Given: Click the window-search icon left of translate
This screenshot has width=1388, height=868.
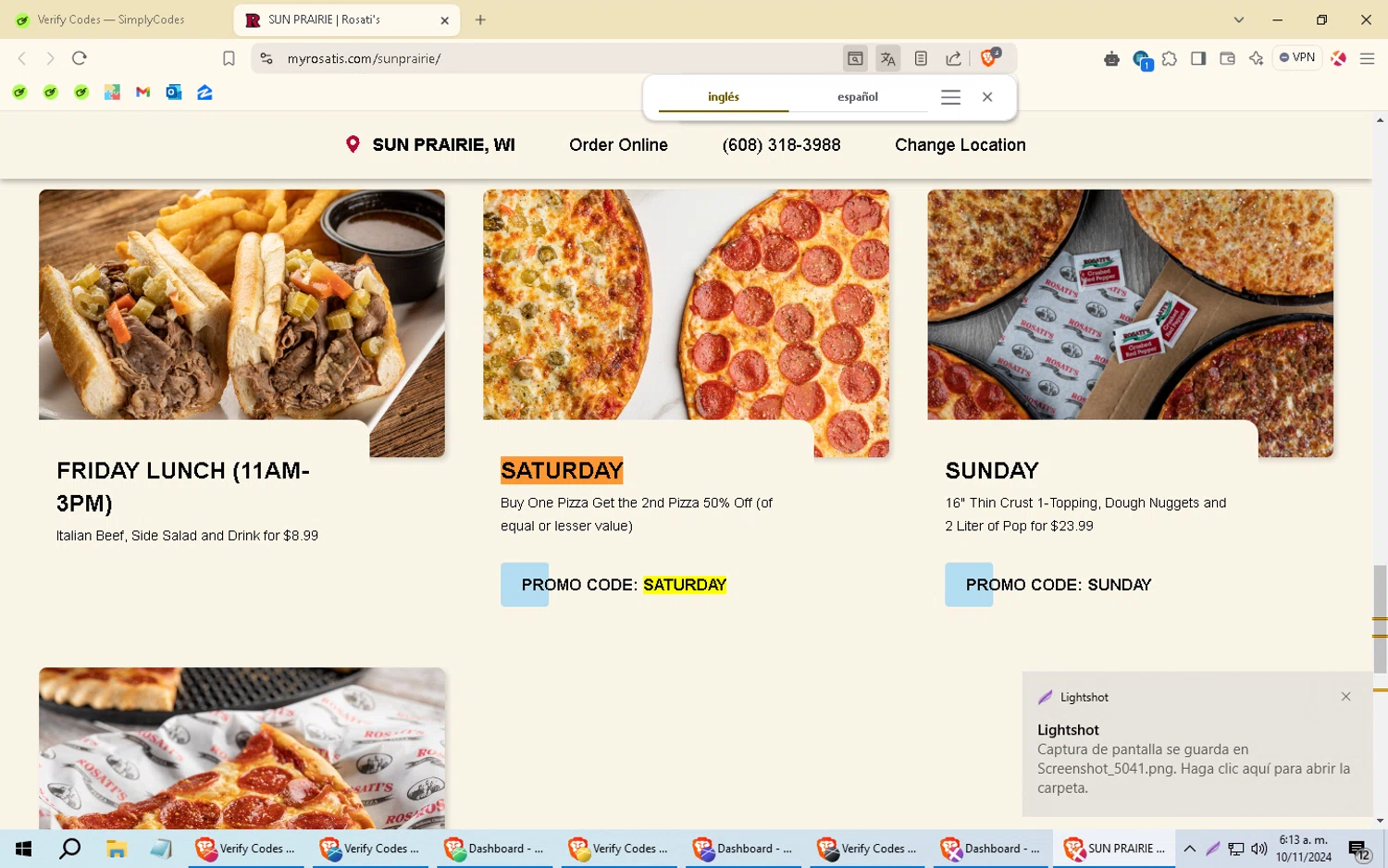Looking at the screenshot, I should point(855,58).
